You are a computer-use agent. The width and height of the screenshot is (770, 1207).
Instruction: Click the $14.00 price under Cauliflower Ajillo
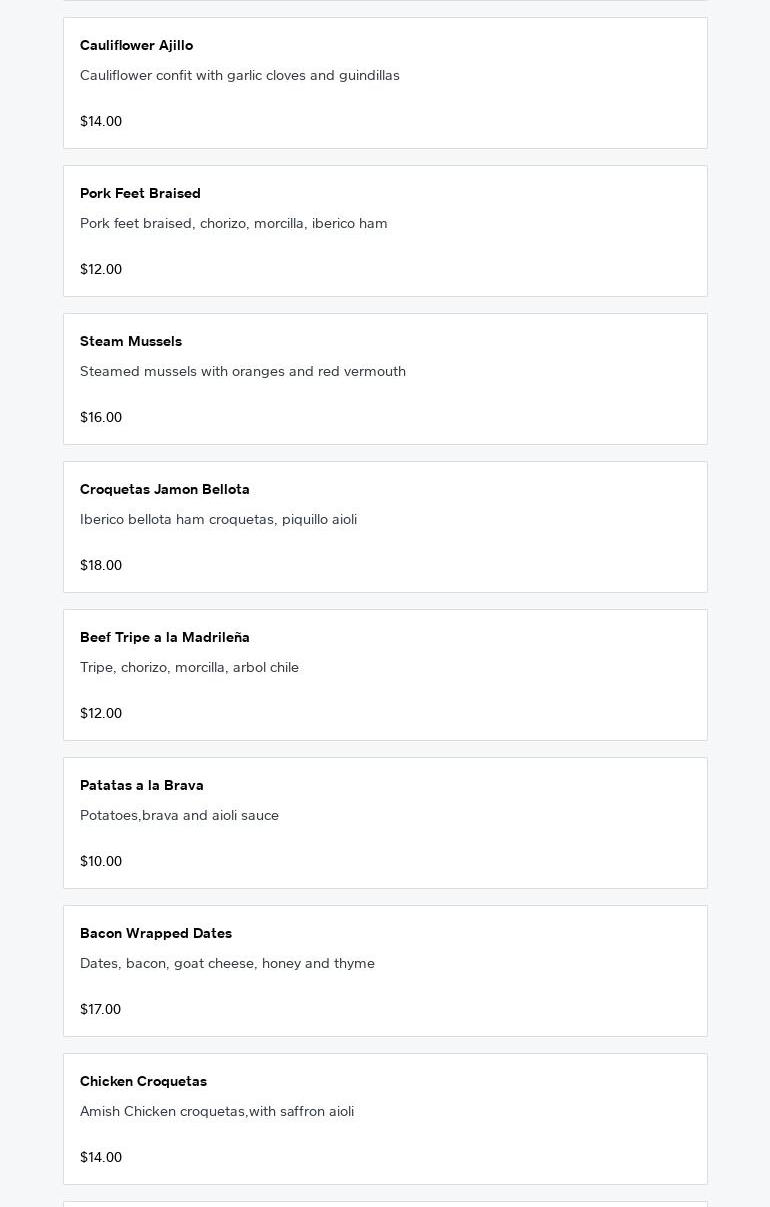[101, 121]
